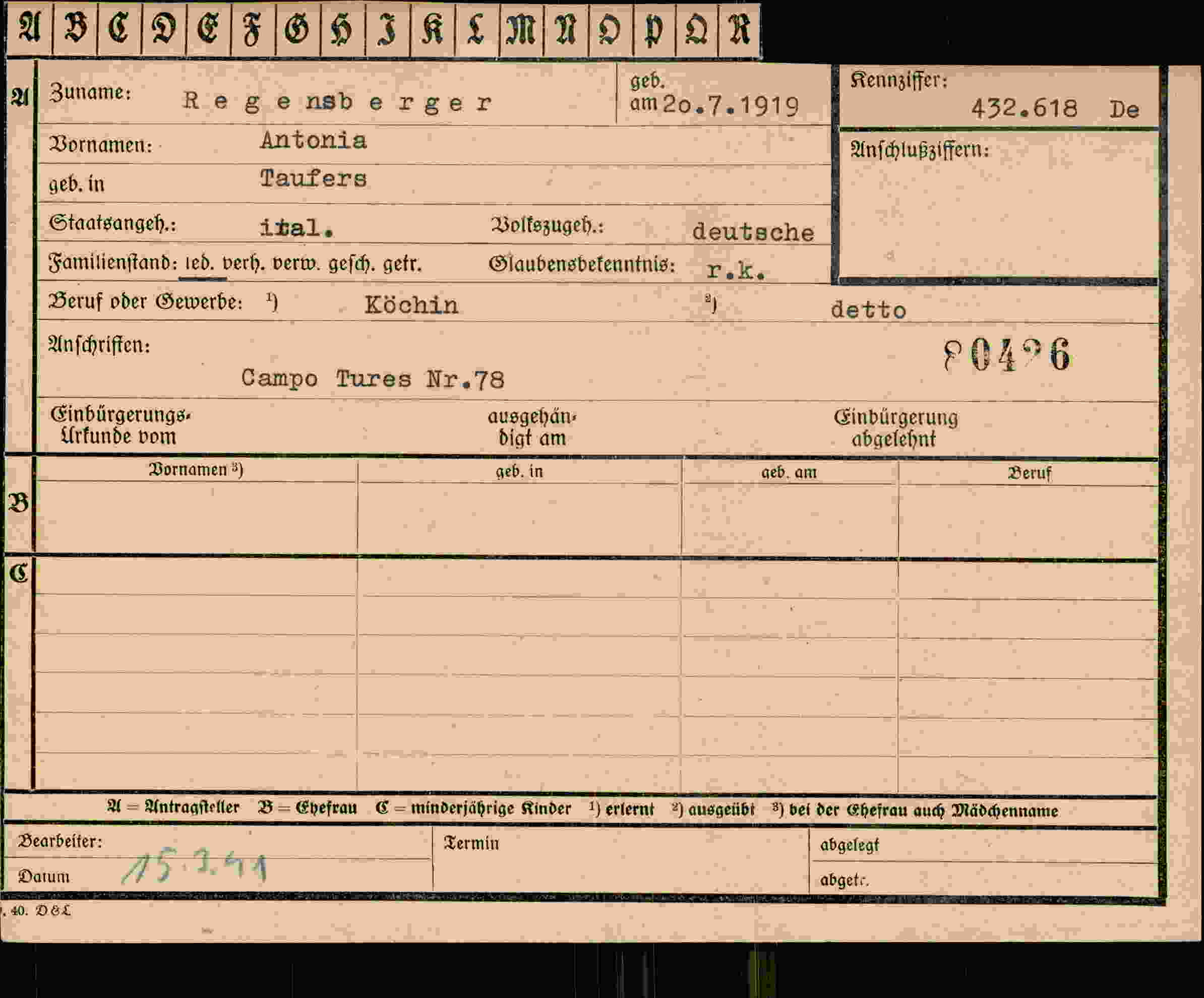Screen dimensions: 1204x998
Task: Select the Fraktur letter R index tab
Action: (x=739, y=30)
